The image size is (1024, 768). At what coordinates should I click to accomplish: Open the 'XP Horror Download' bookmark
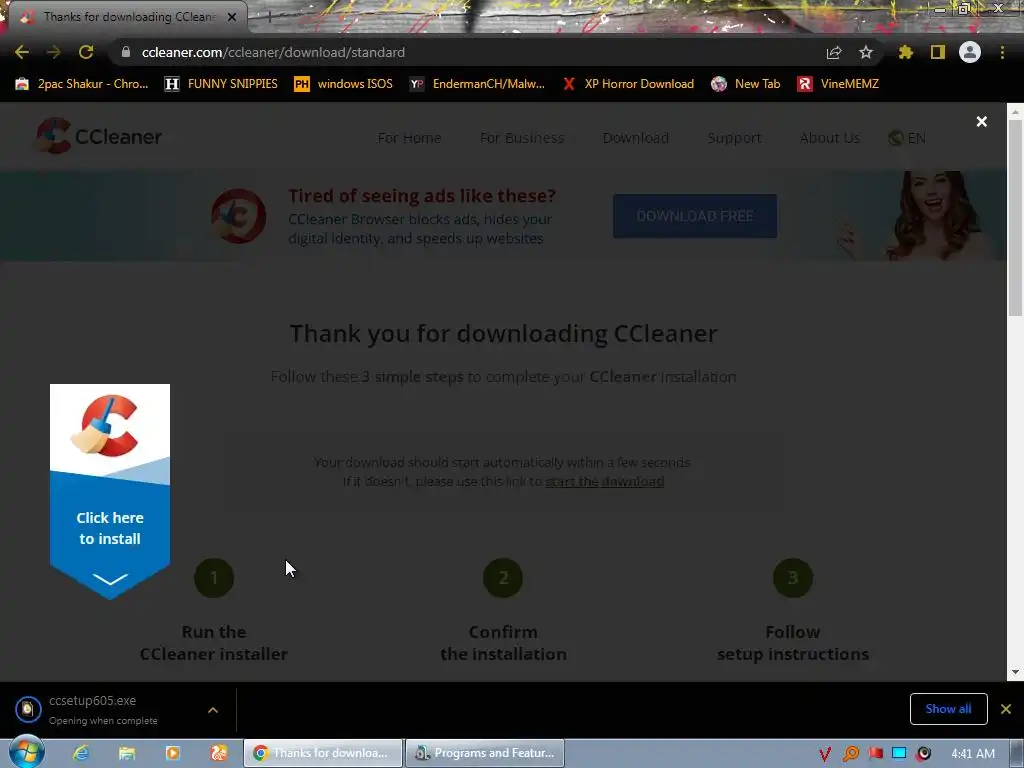pyautogui.click(x=628, y=84)
